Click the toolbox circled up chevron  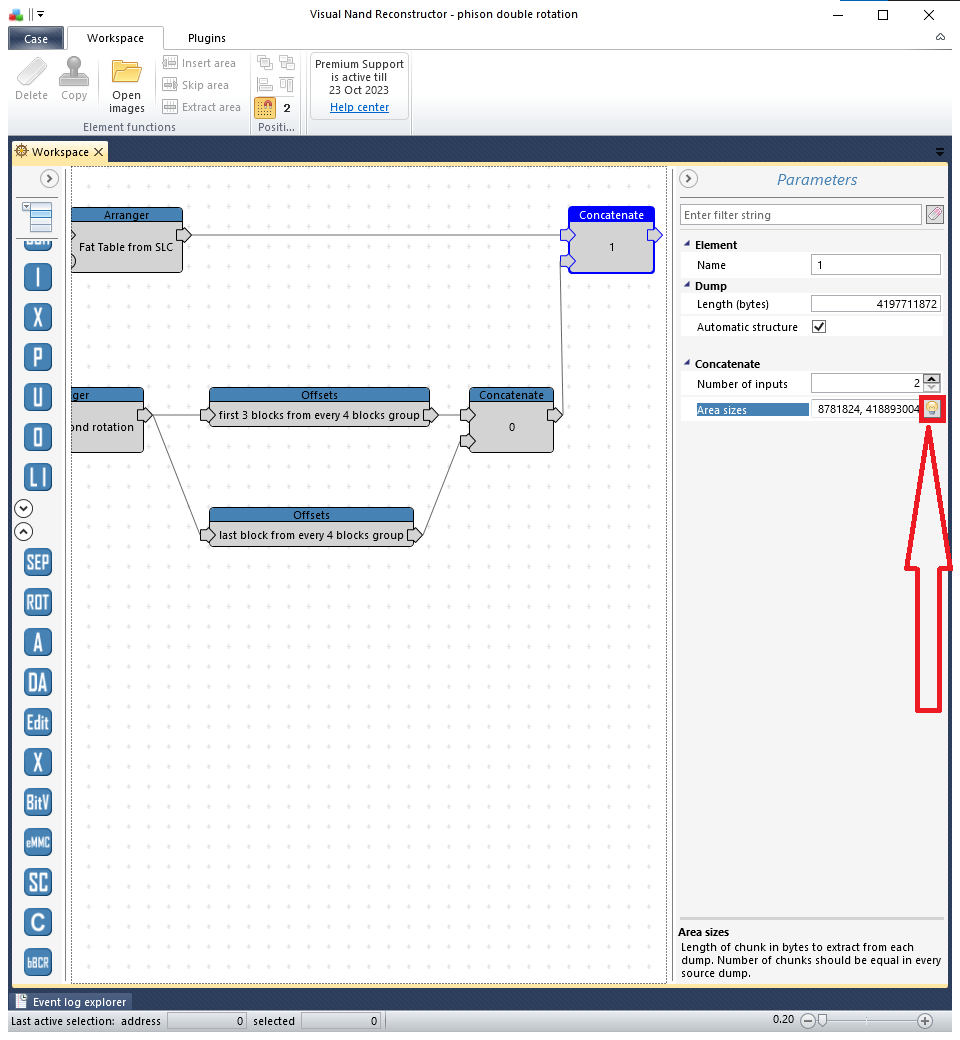click(x=23, y=532)
